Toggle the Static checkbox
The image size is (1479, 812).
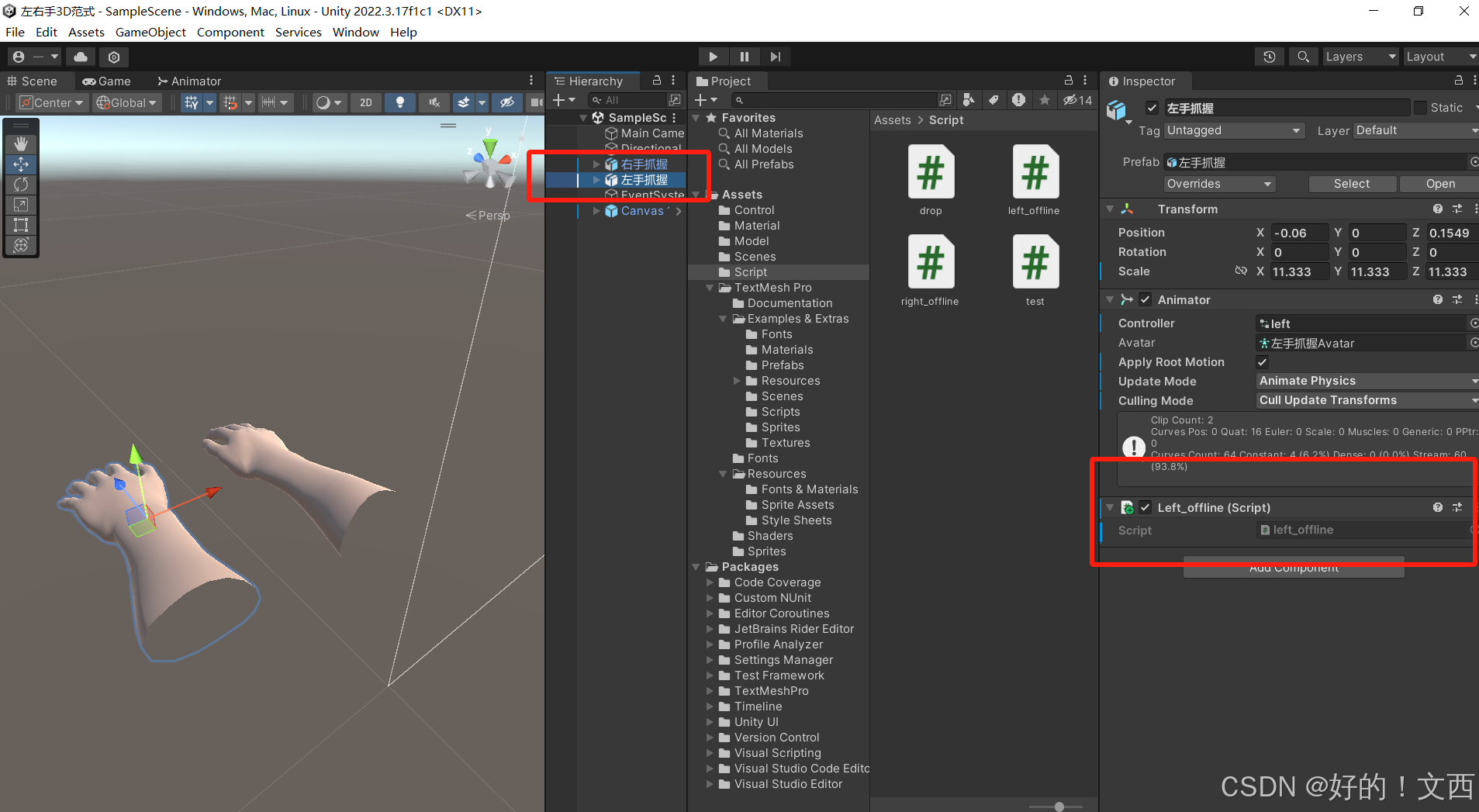[1420, 108]
